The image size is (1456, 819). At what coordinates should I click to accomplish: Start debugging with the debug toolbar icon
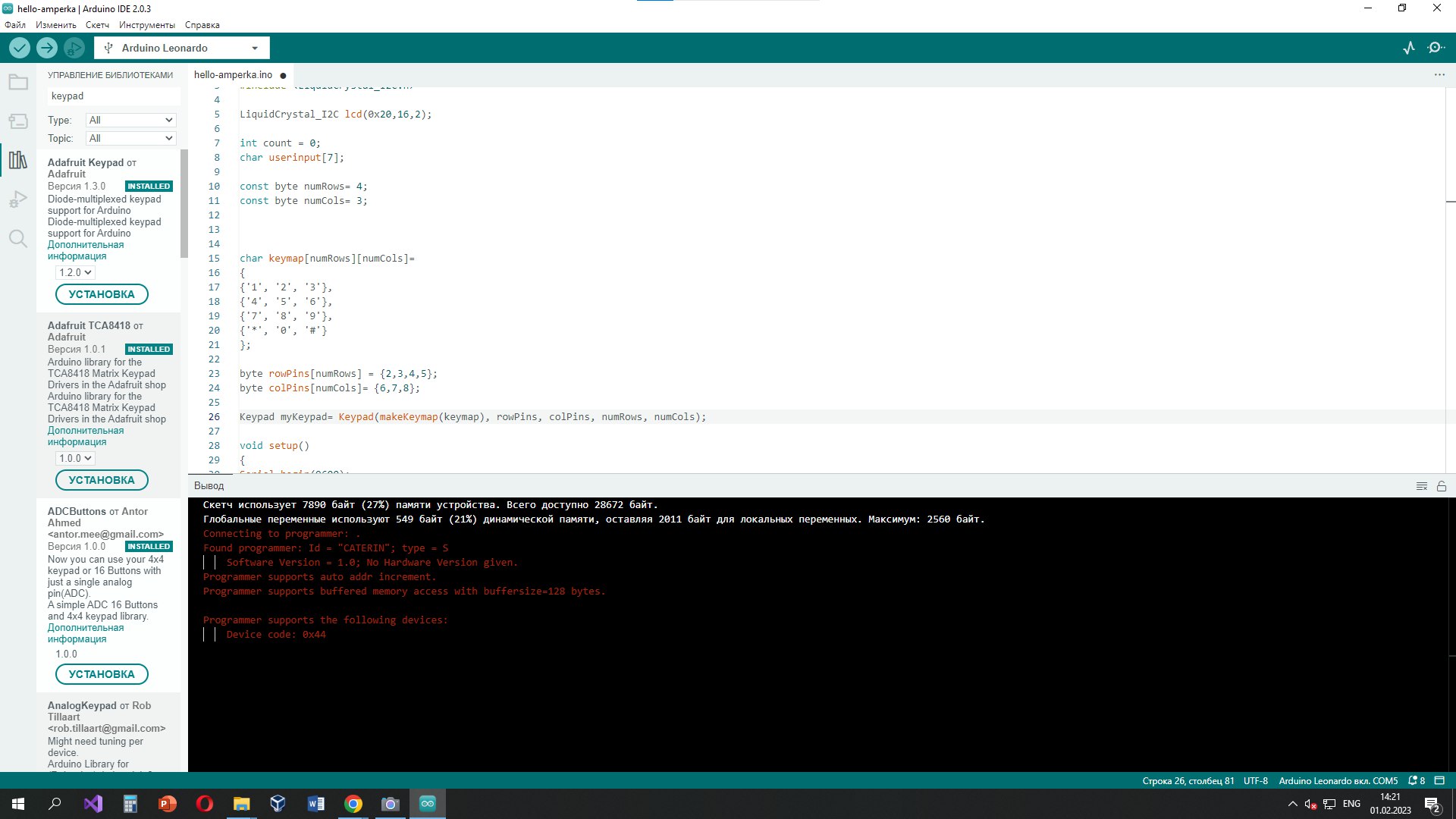[74, 48]
